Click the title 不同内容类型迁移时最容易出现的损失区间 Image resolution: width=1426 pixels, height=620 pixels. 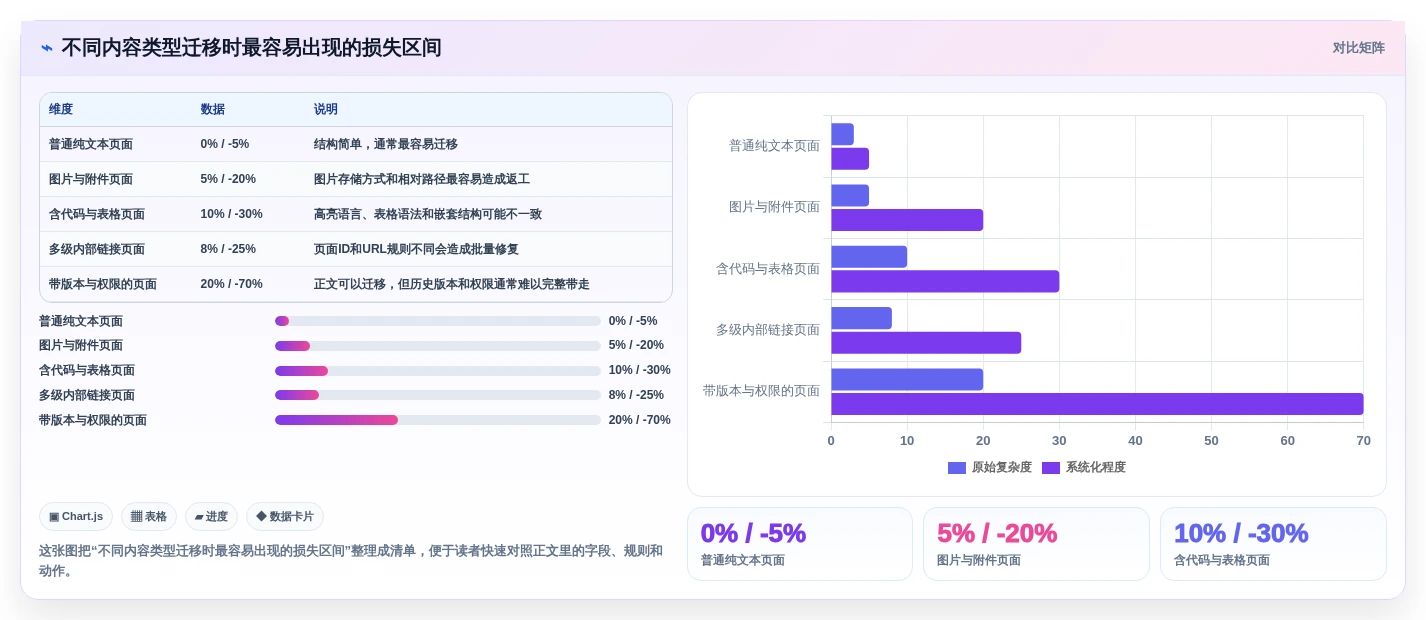[251, 48]
